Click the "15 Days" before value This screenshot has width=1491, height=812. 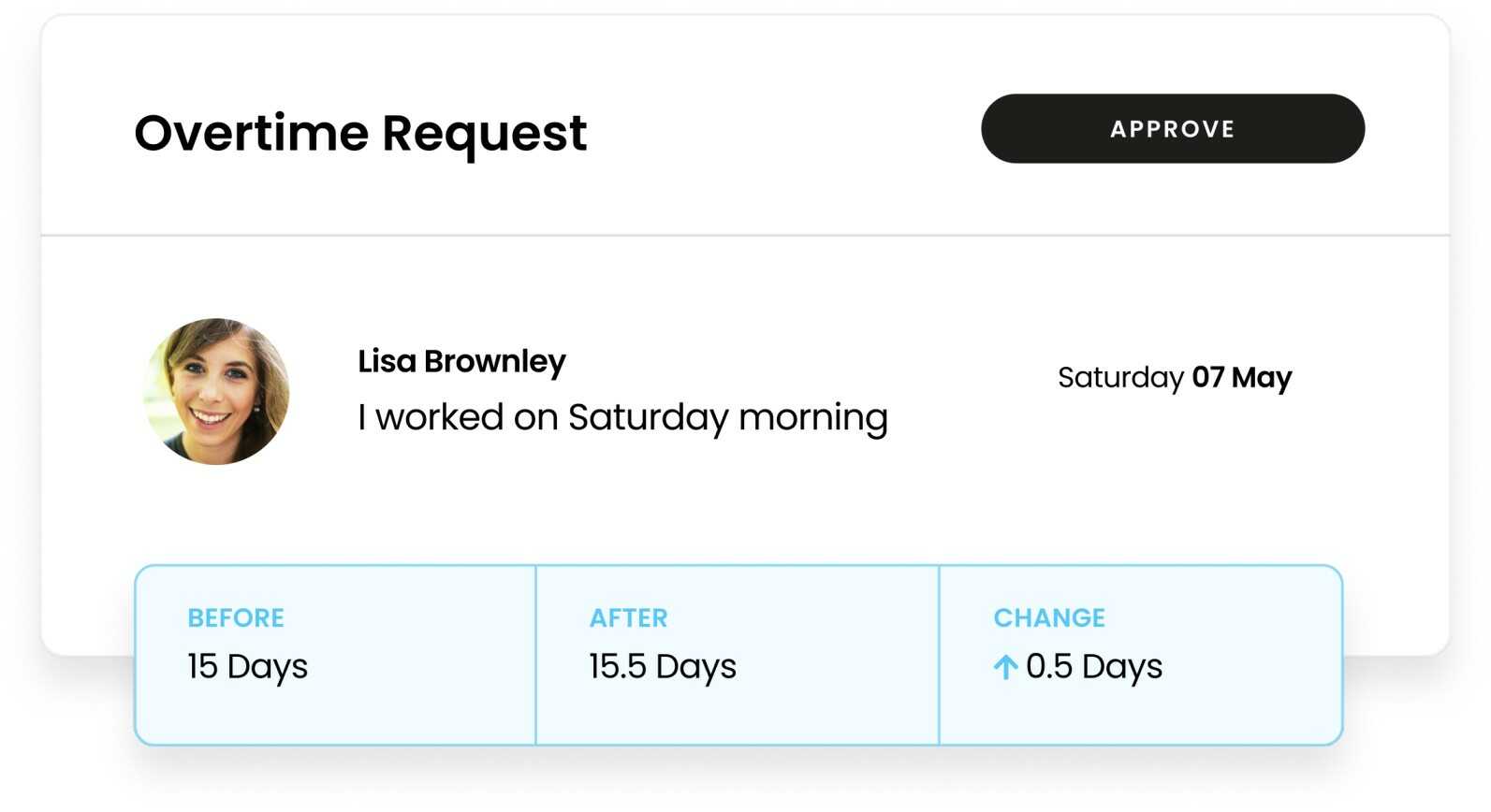pos(247,667)
